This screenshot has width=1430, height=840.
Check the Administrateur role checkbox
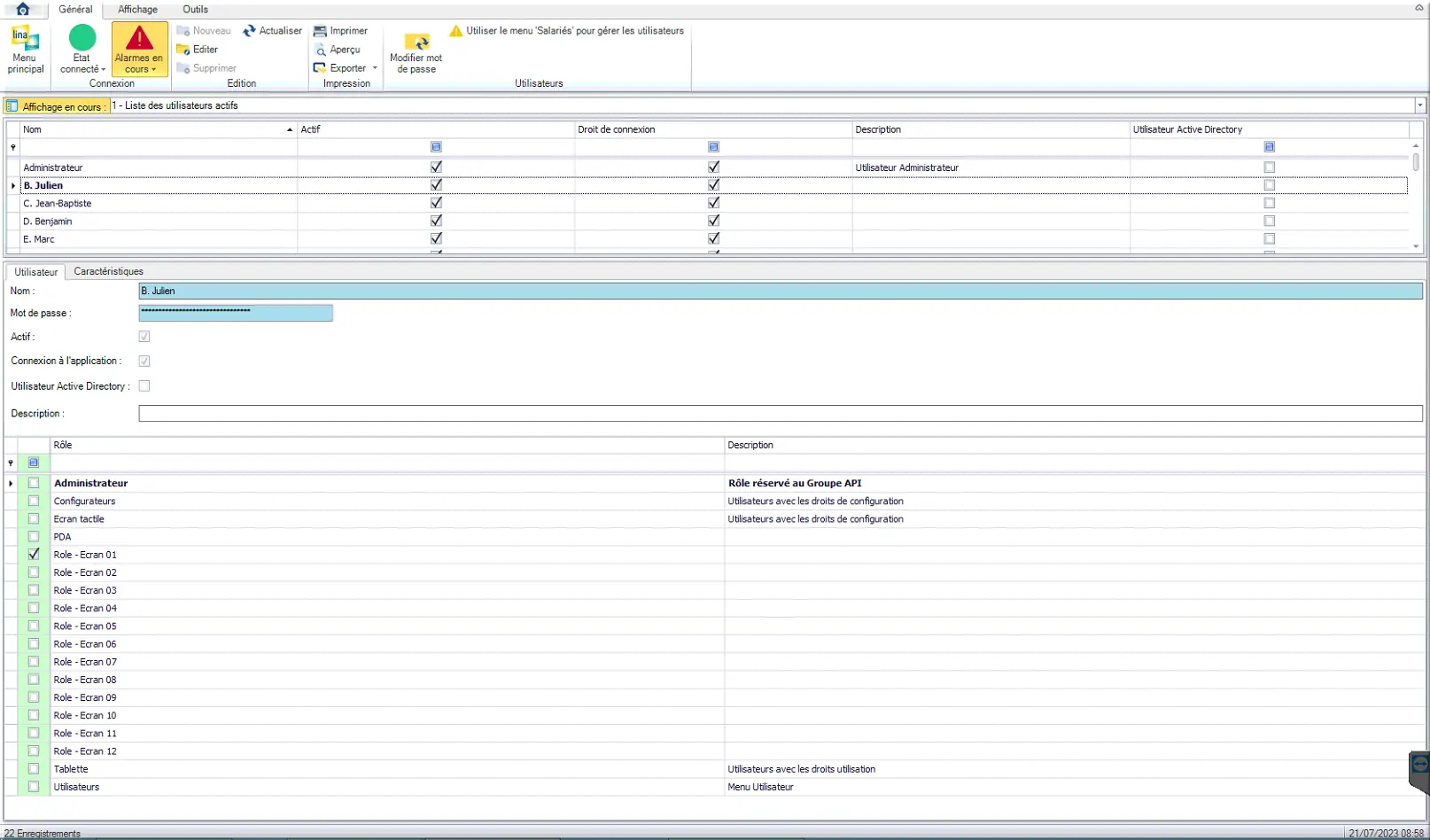34,483
